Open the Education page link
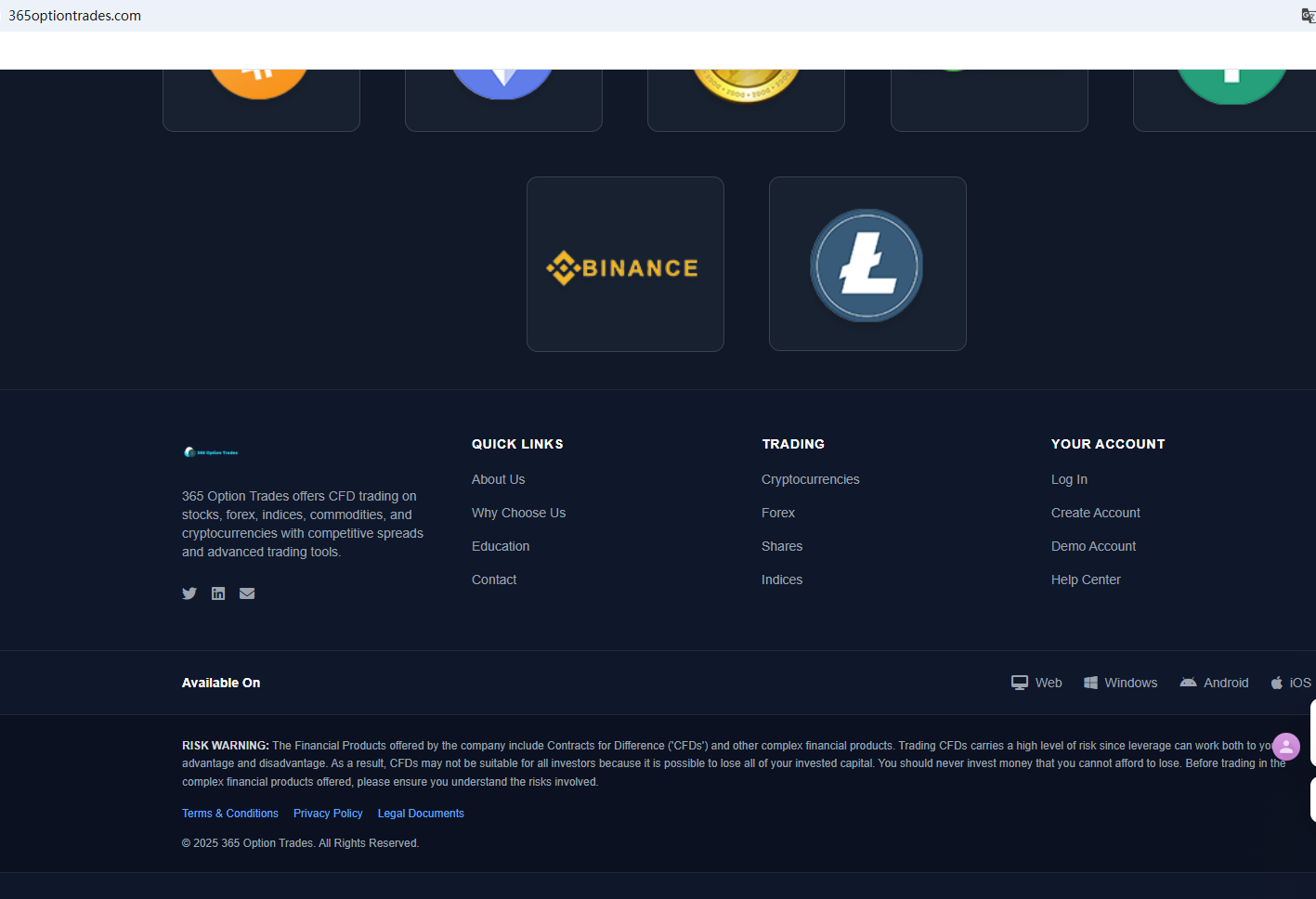 [501, 546]
